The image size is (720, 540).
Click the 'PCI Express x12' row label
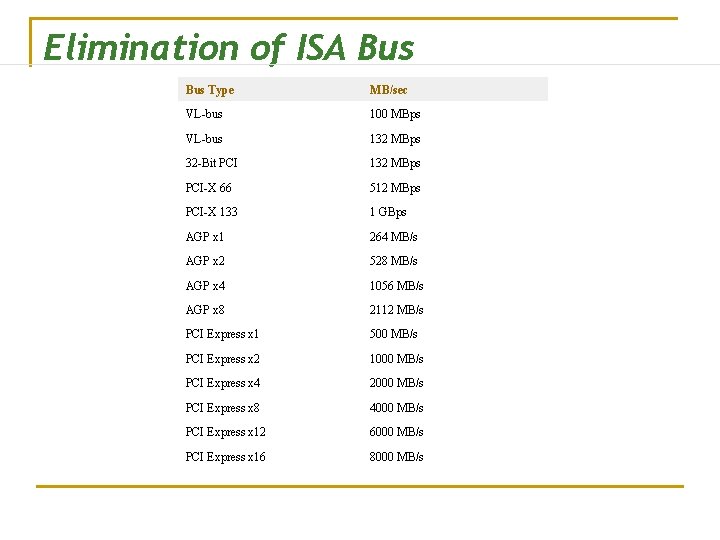pyautogui.click(x=225, y=432)
